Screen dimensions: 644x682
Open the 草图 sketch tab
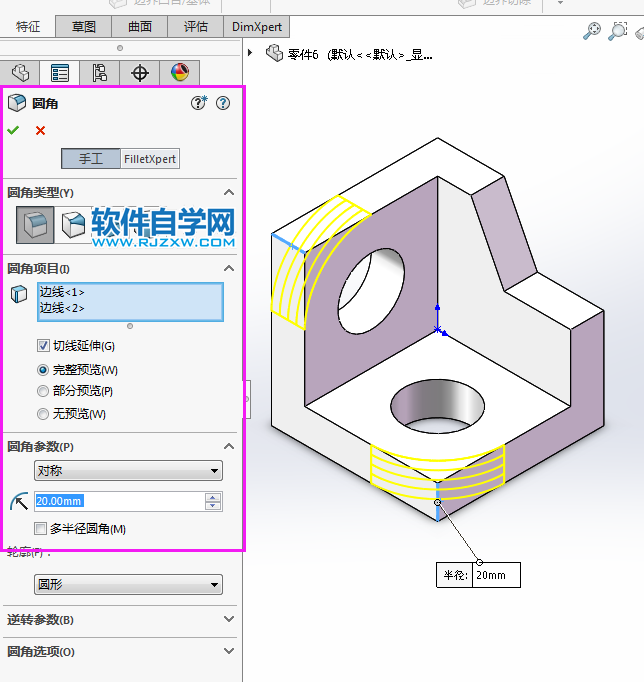[83, 27]
